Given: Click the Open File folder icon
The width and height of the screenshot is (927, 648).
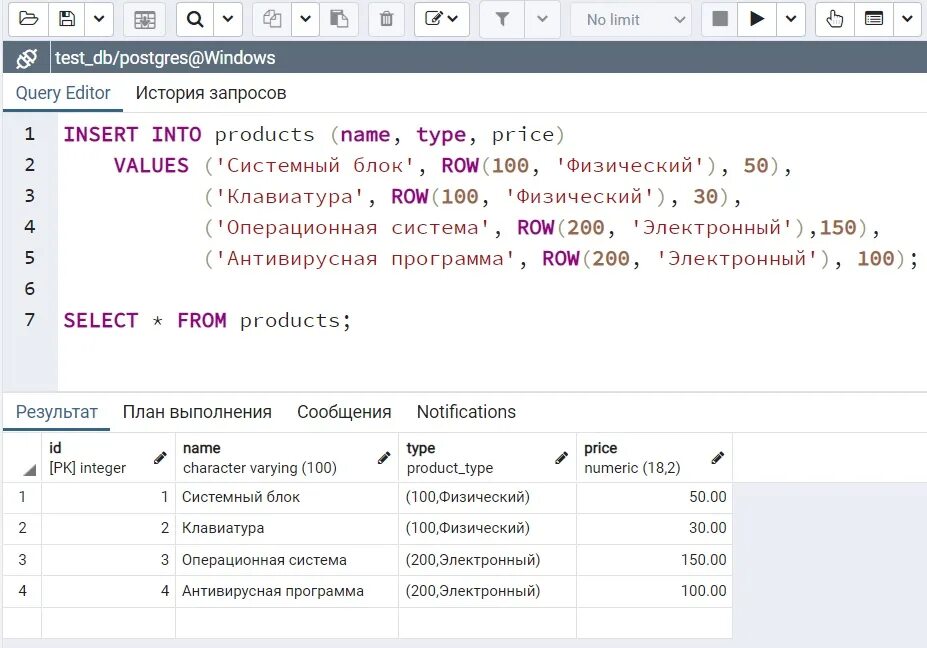Looking at the screenshot, I should pyautogui.click(x=28, y=19).
